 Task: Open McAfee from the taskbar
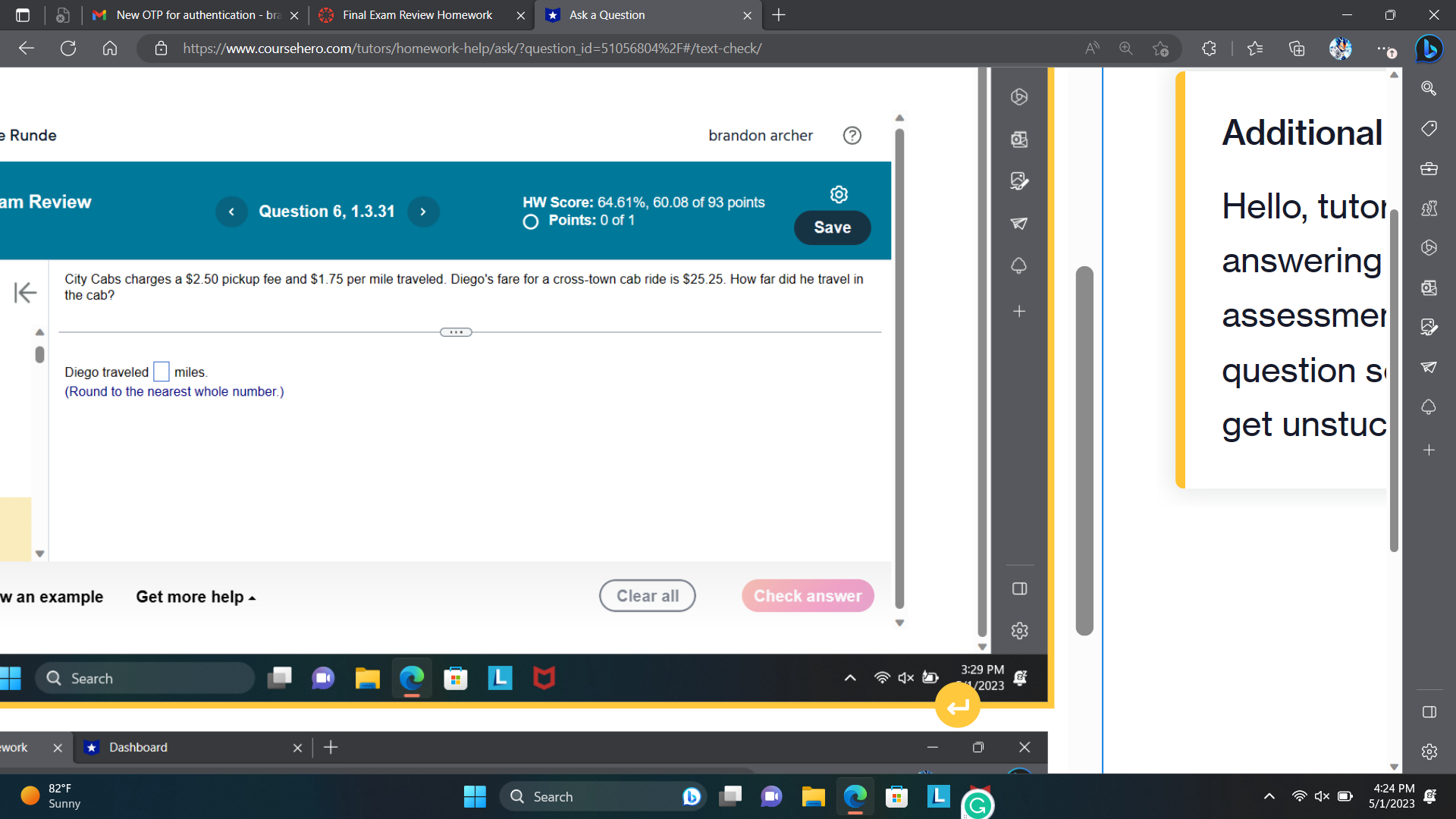coord(544,678)
